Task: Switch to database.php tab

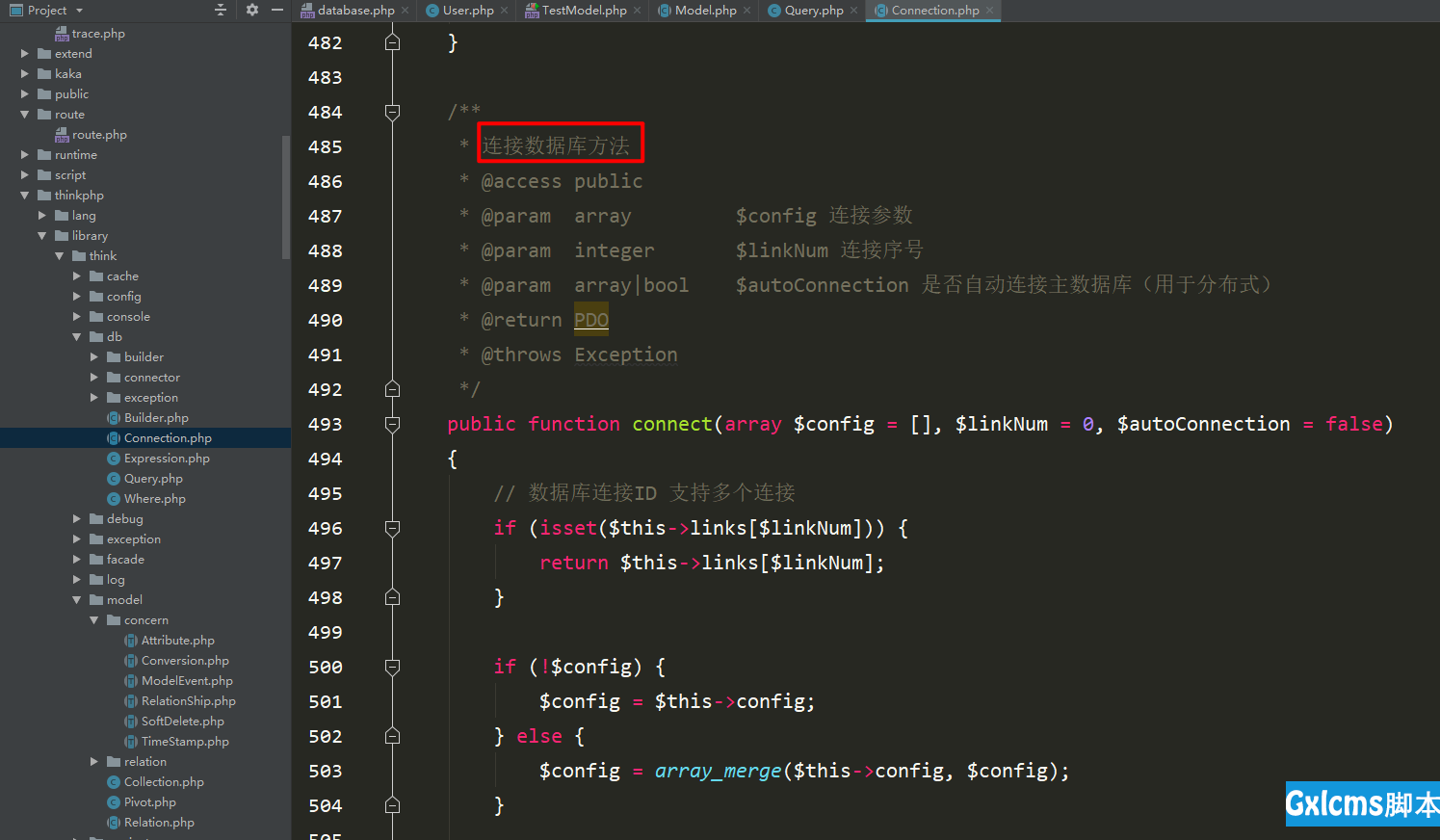Action: [356, 10]
